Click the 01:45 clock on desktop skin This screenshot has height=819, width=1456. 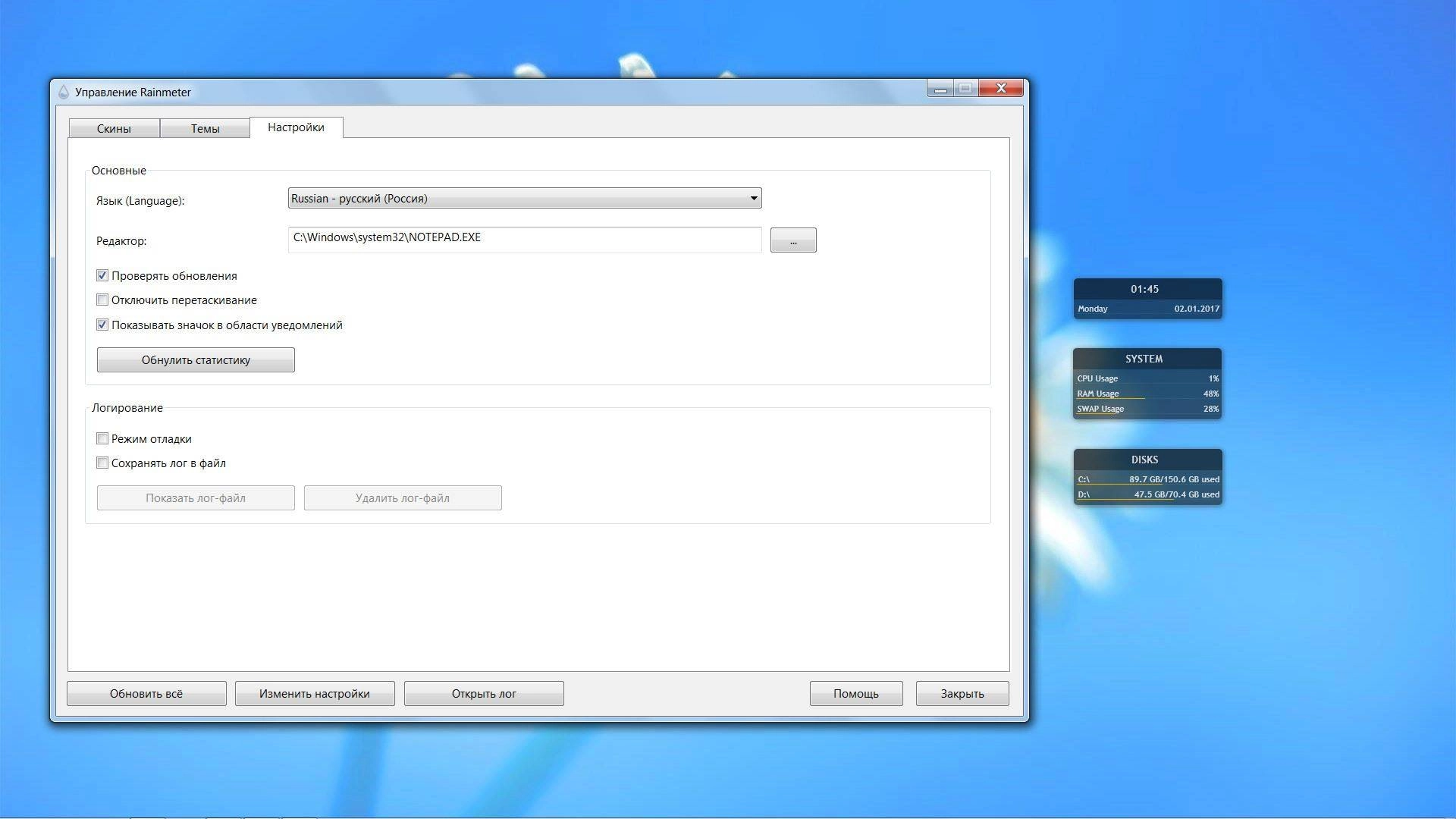point(1144,289)
